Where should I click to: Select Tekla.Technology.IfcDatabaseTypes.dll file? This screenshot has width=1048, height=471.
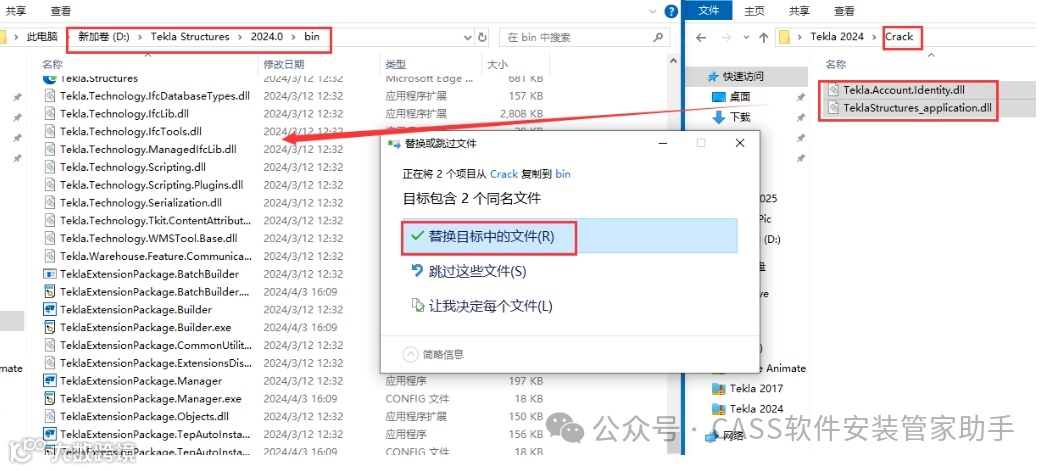pyautogui.click(x=155, y=96)
